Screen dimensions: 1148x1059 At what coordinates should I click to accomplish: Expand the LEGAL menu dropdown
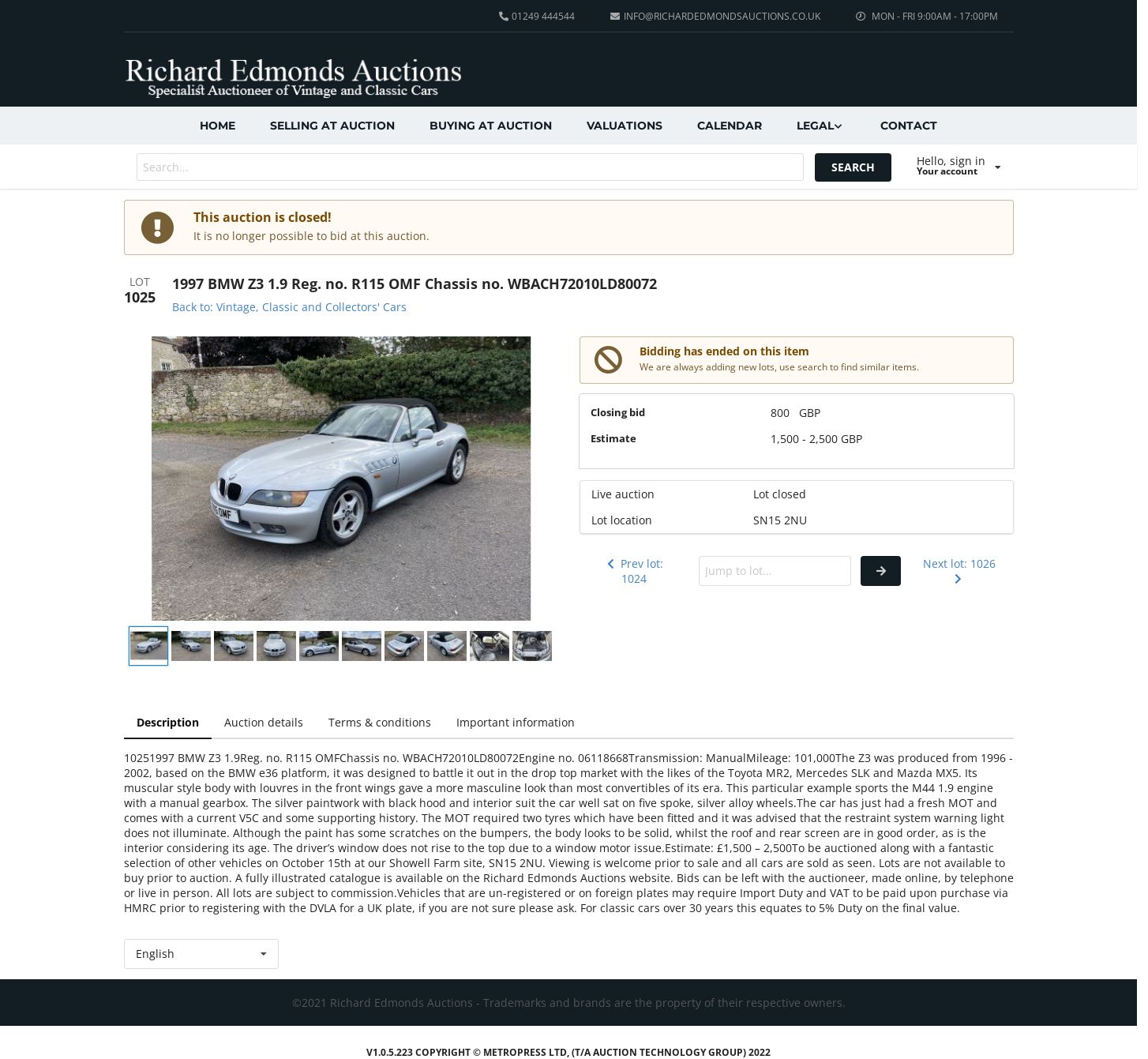[820, 126]
